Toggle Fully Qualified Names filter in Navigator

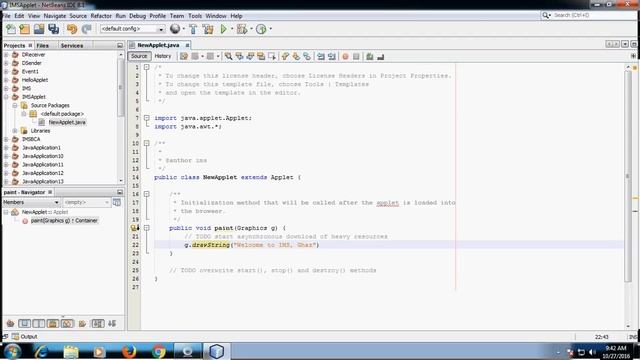pos(82,324)
